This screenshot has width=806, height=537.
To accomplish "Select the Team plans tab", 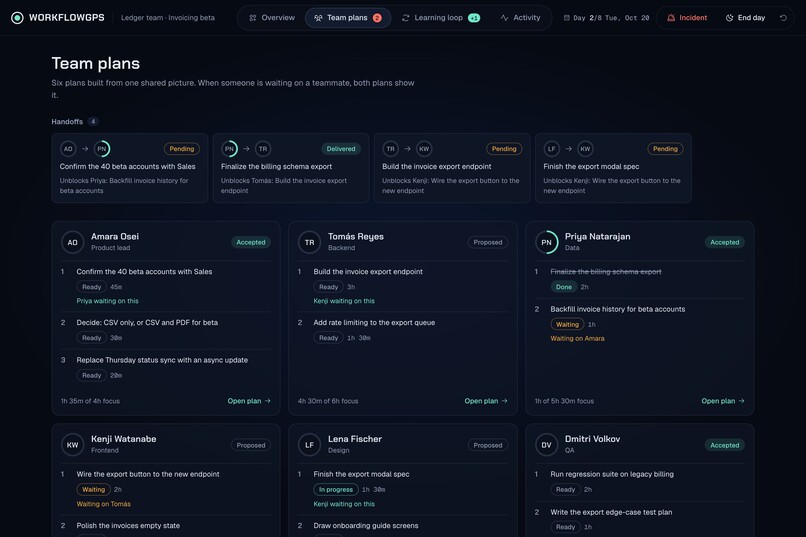I will (348, 18).
